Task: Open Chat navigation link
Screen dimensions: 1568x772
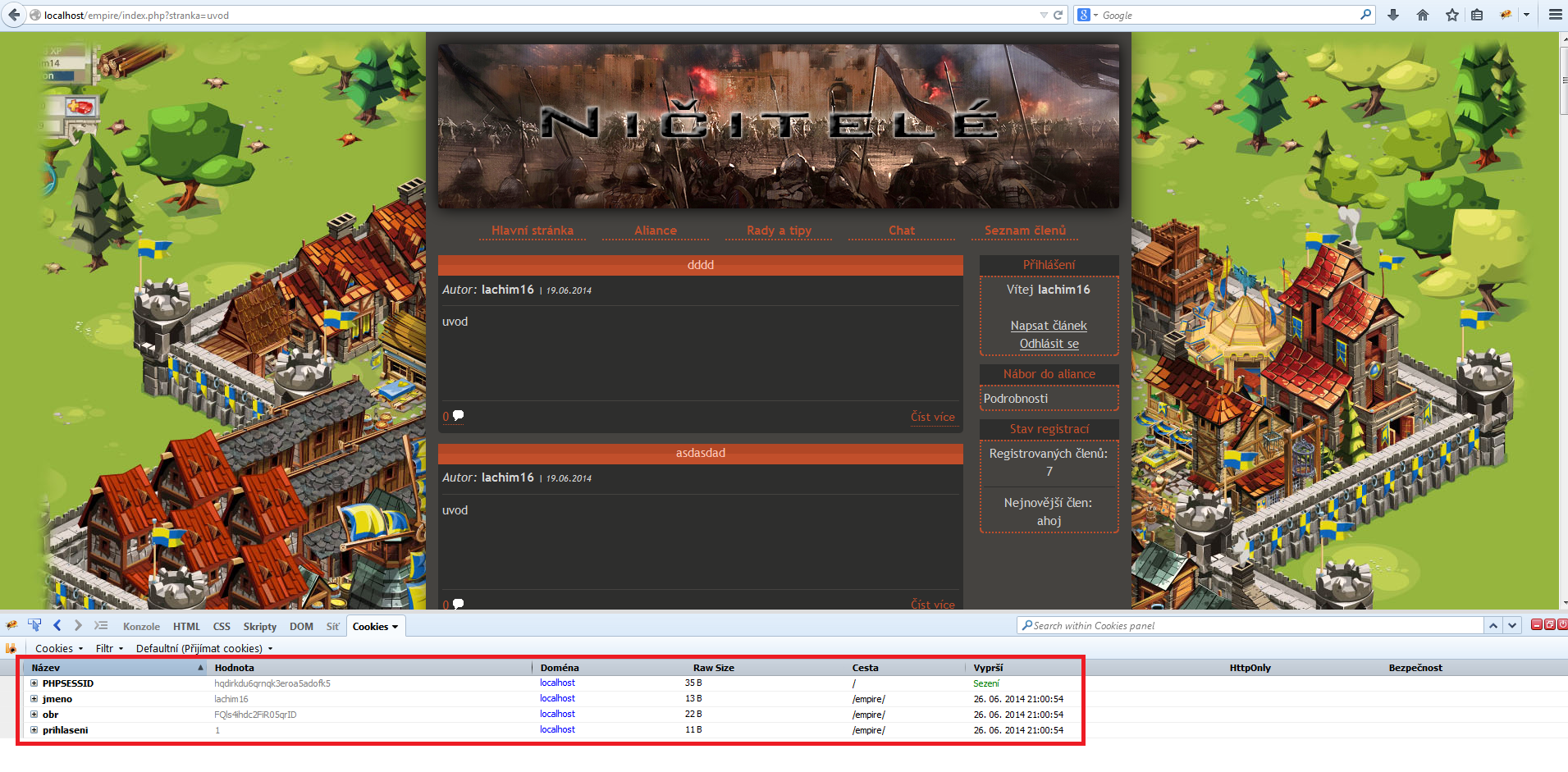Action: click(902, 231)
